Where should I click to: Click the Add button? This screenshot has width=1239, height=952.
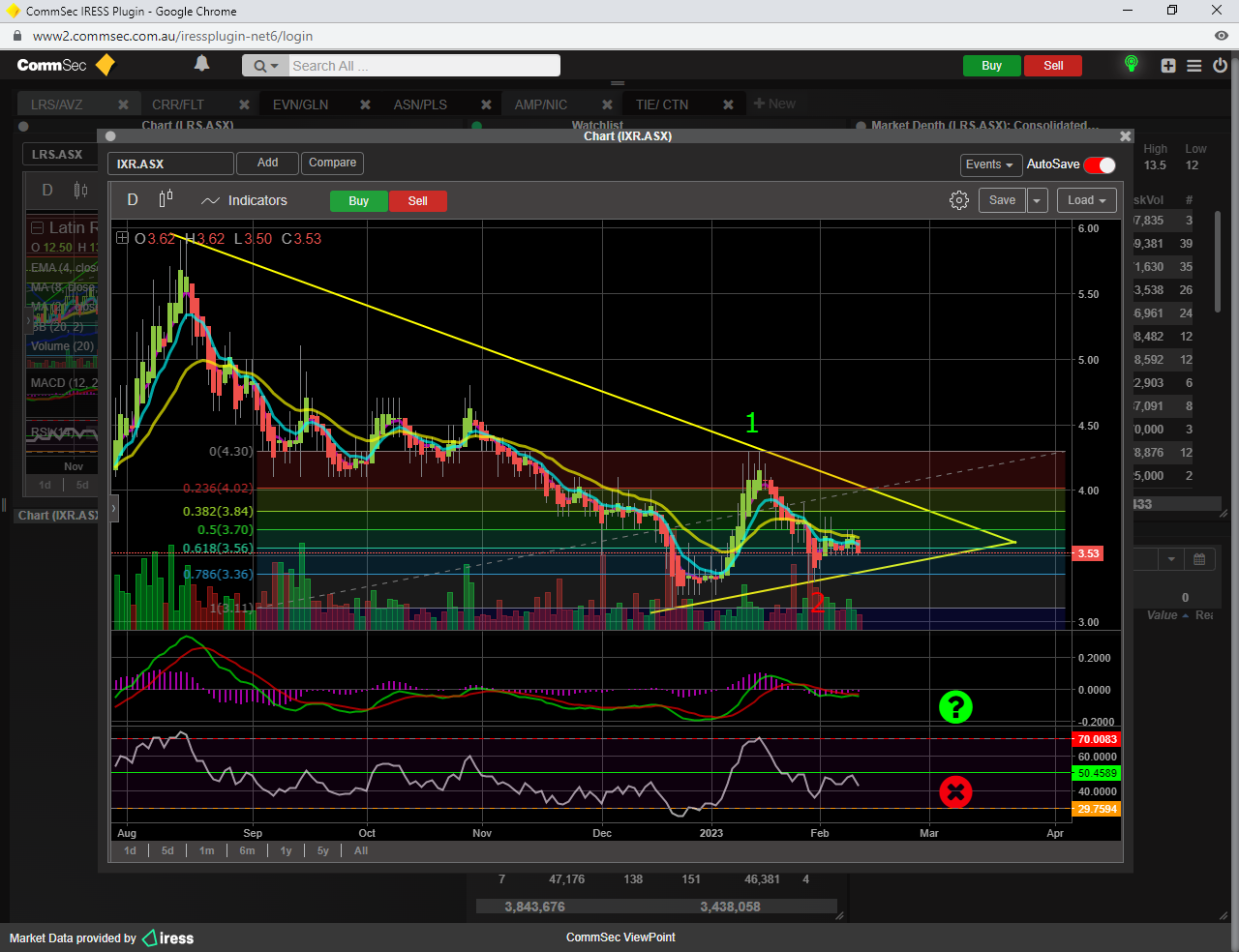point(268,163)
